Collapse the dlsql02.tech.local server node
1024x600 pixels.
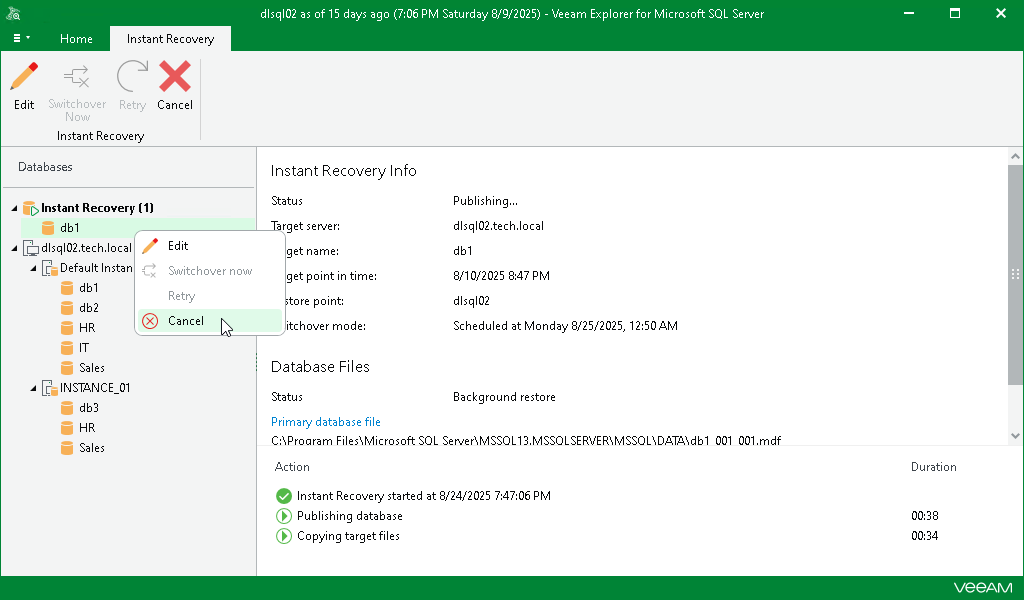tap(14, 248)
